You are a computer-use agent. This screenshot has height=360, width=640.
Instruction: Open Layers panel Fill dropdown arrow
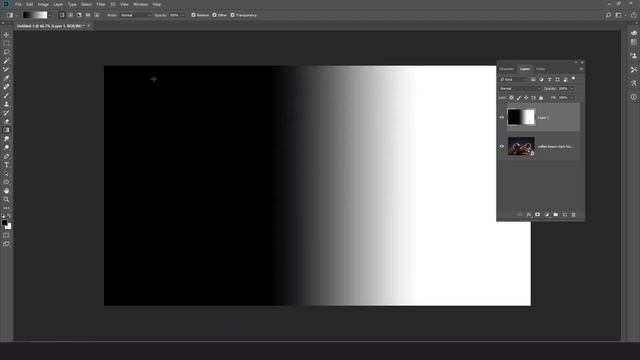tap(572, 98)
